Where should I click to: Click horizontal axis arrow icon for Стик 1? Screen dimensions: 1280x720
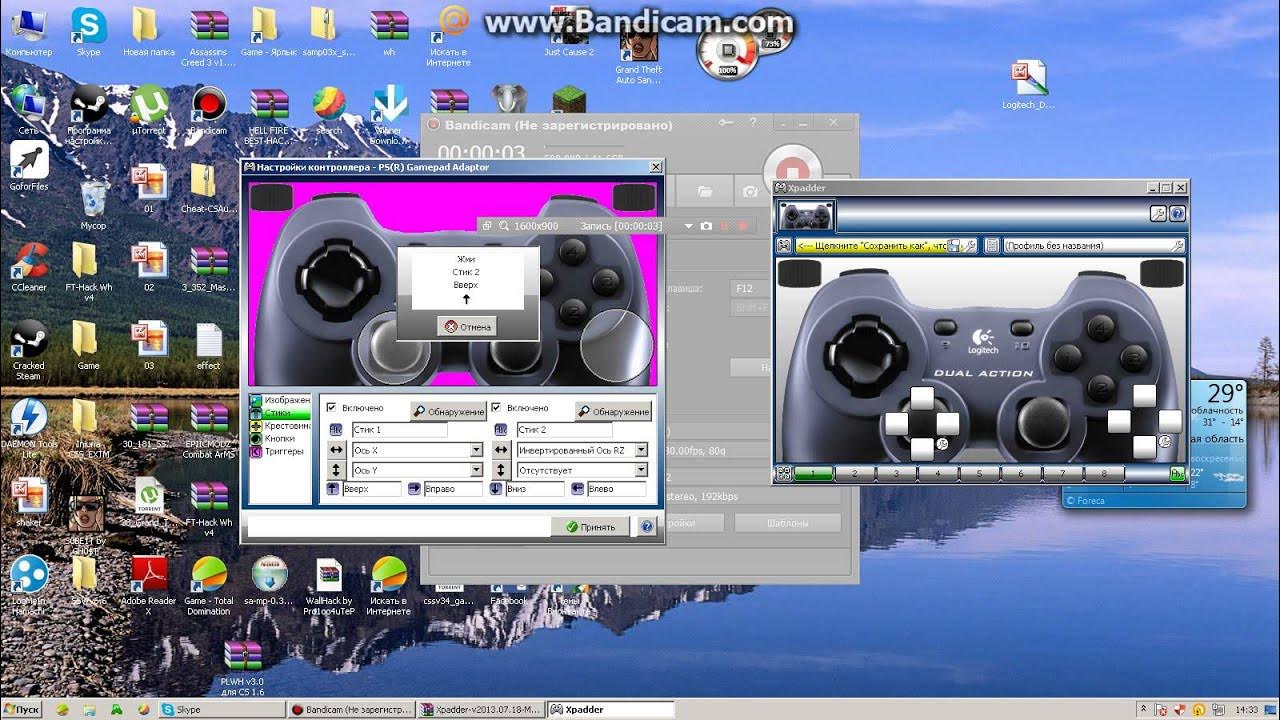(x=335, y=450)
